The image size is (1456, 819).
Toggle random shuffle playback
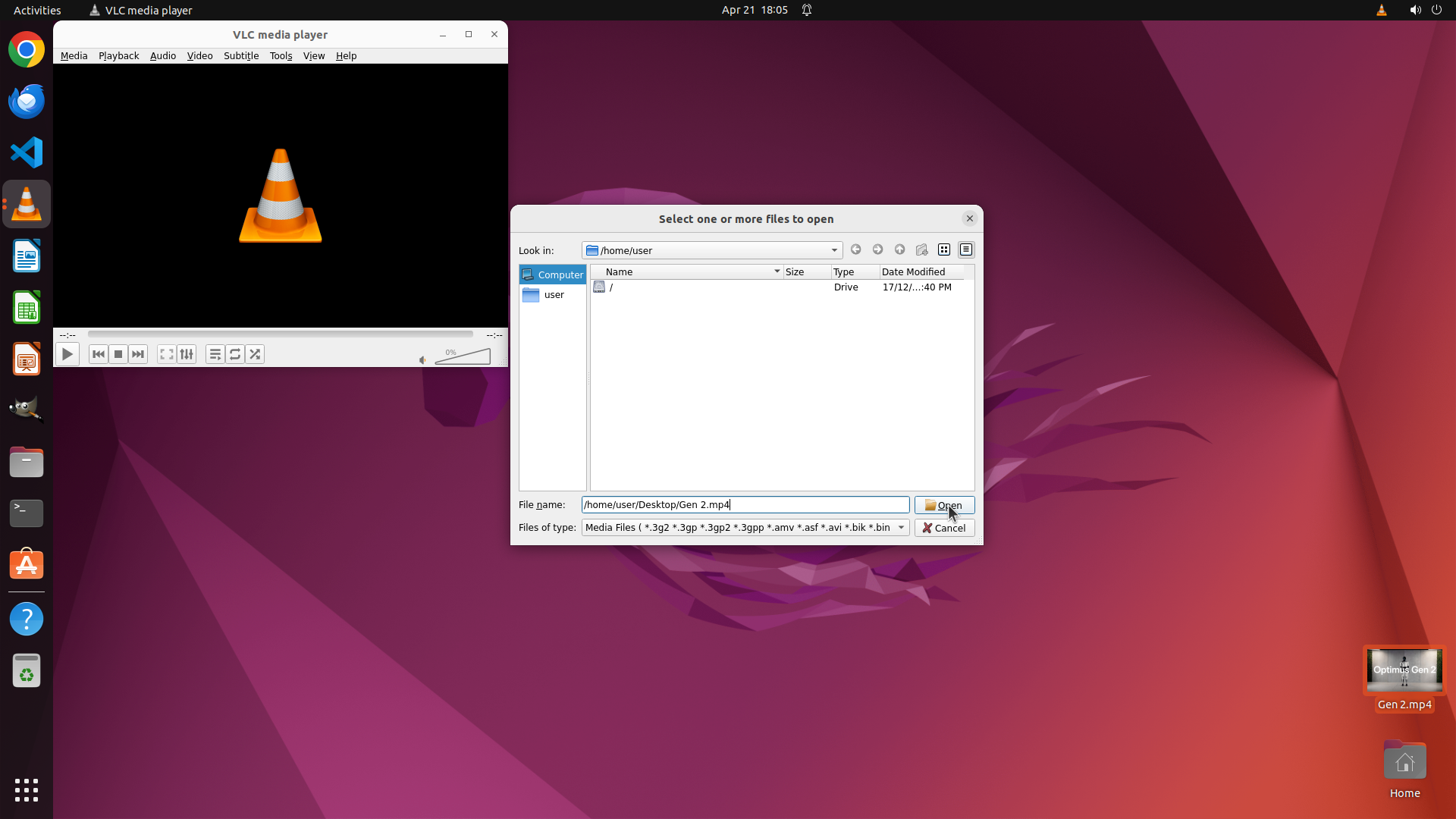(255, 354)
